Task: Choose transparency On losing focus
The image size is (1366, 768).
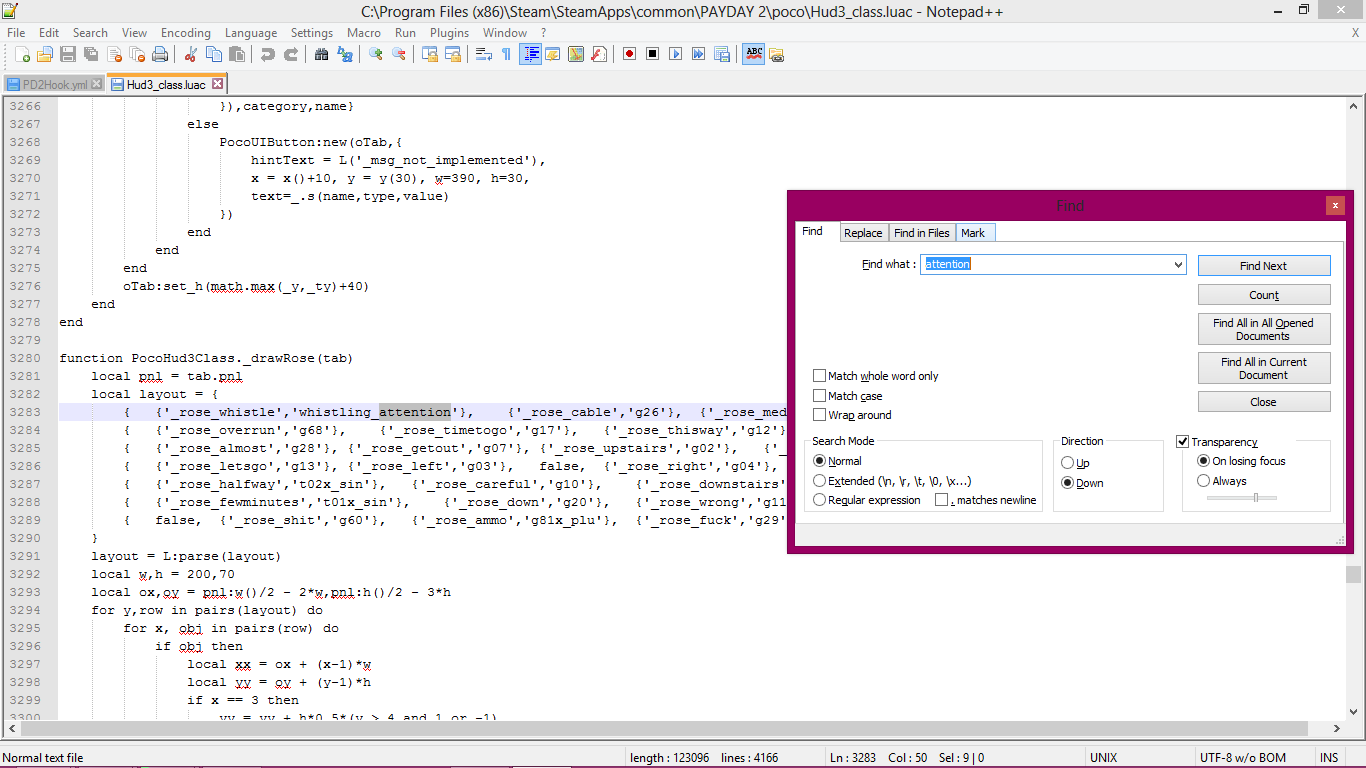Action: pyautogui.click(x=1203, y=461)
